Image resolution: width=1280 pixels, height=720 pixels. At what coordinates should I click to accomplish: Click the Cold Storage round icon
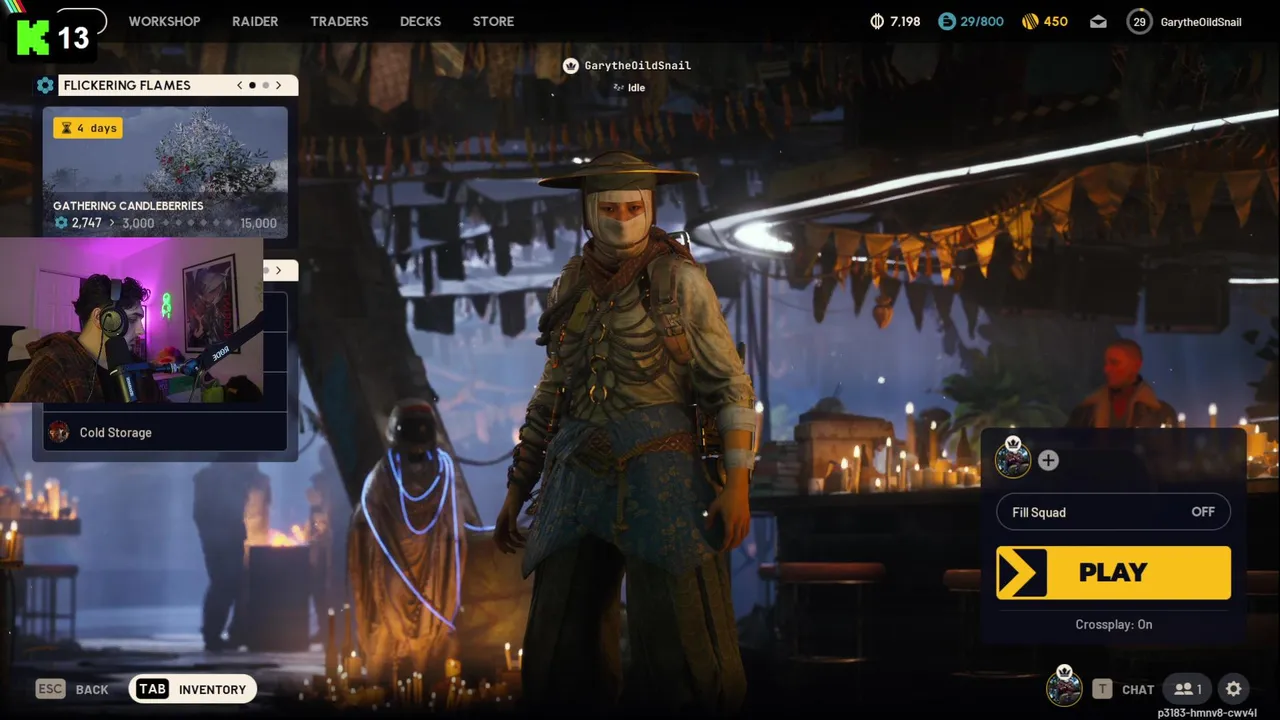[59, 432]
